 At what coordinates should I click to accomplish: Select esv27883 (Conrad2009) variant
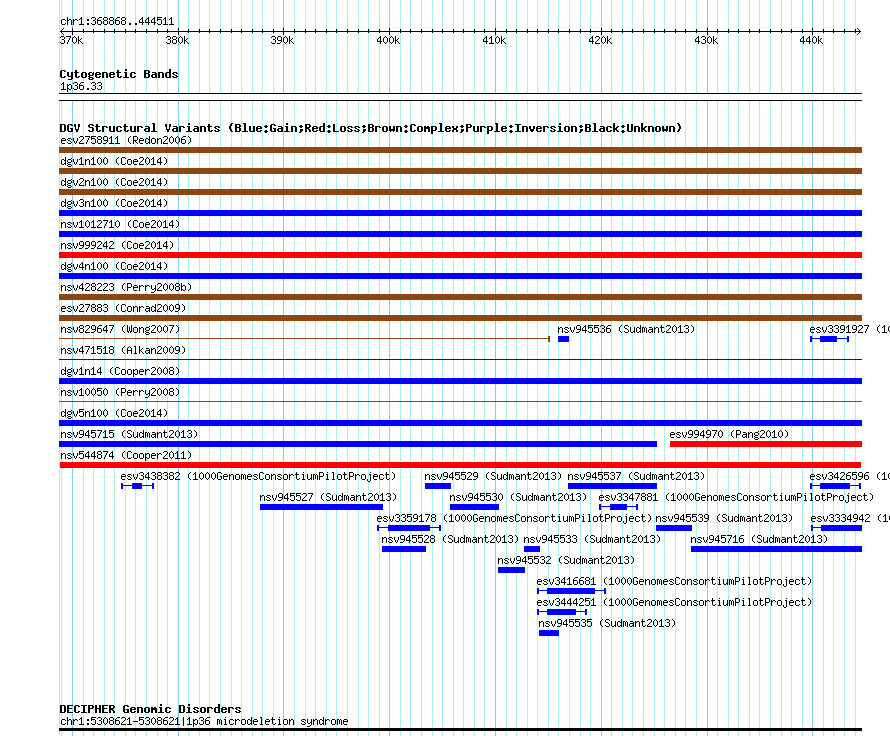tap(123, 308)
